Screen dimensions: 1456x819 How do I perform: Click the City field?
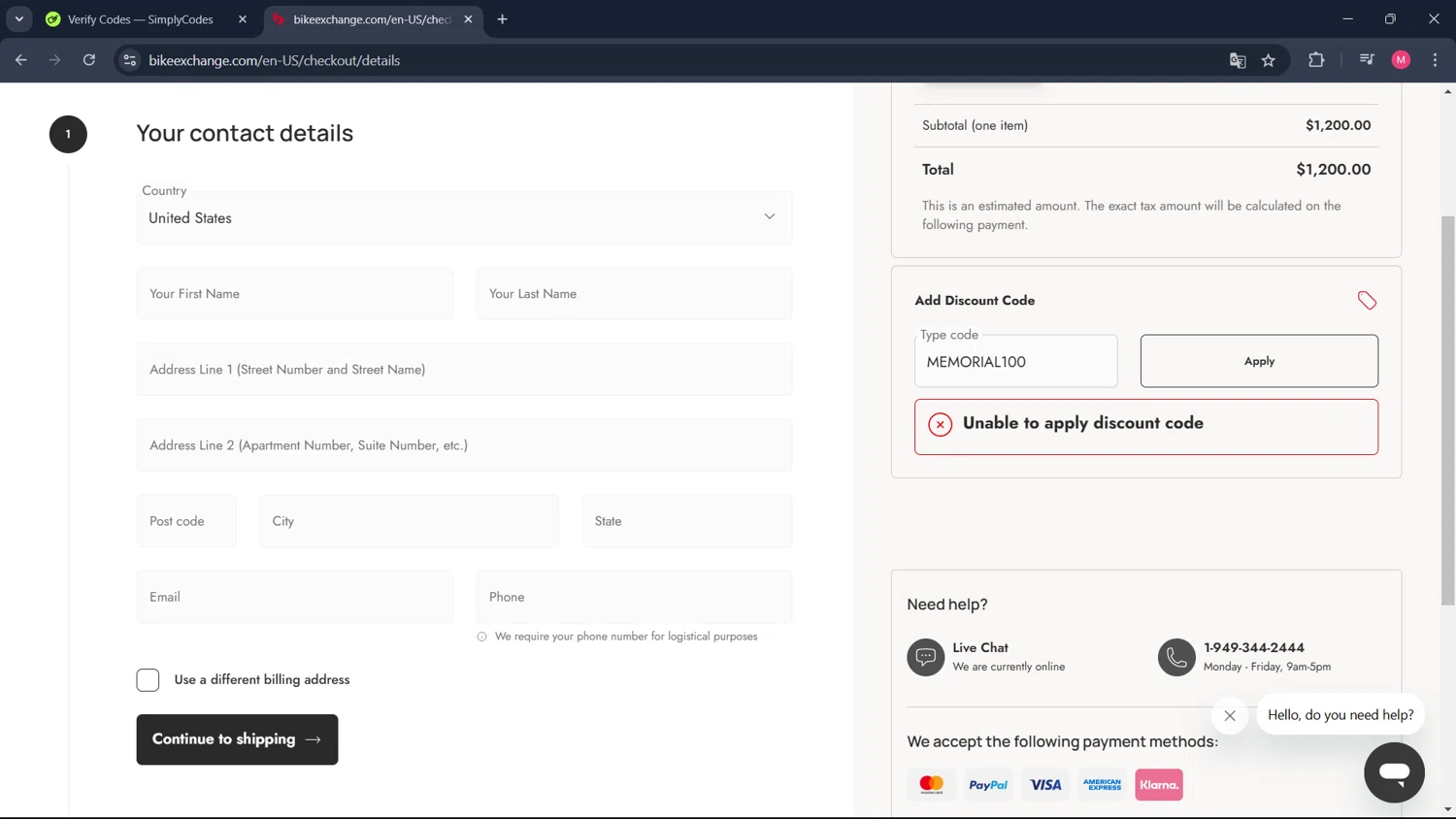409,521
